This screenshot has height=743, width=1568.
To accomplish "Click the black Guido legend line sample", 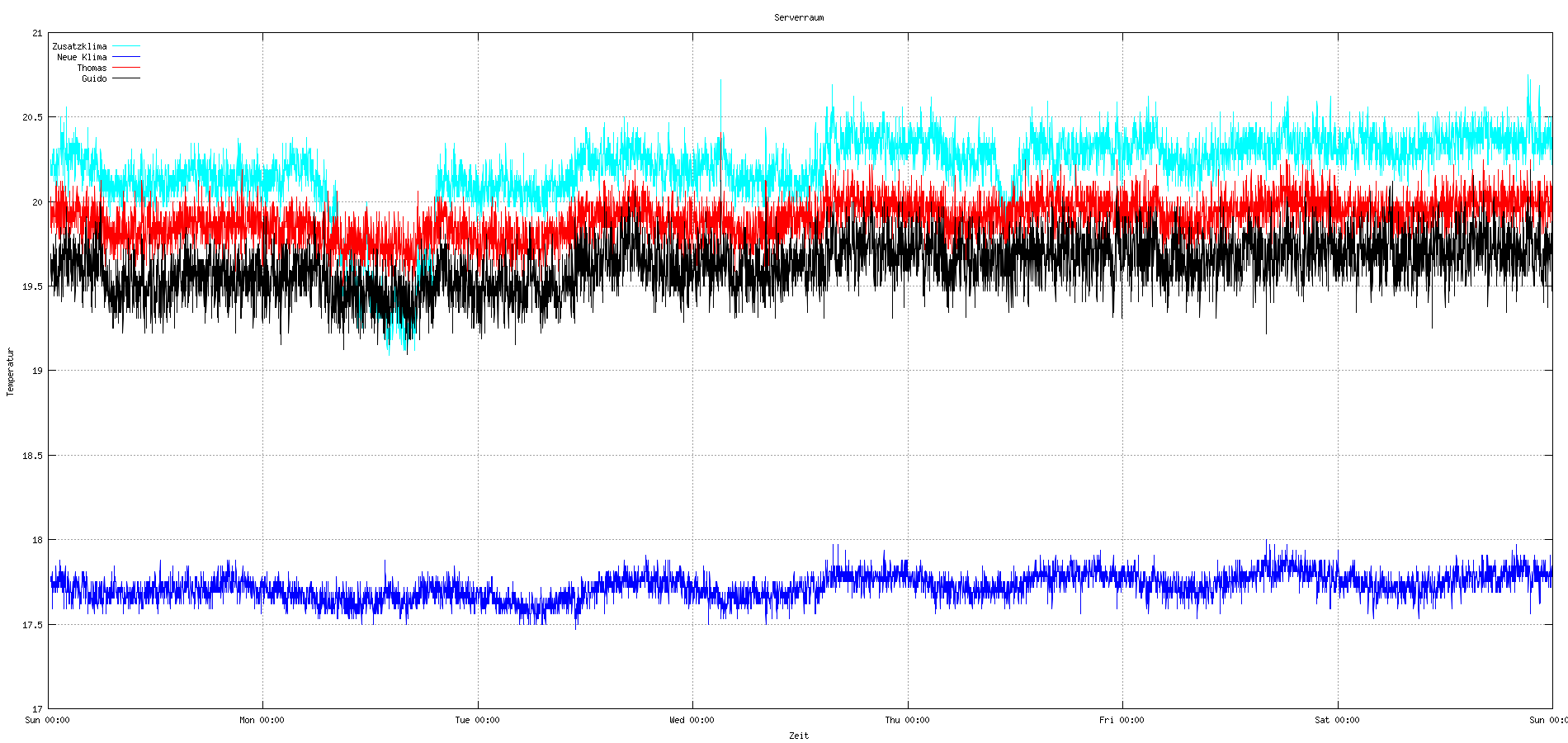I will point(126,78).
